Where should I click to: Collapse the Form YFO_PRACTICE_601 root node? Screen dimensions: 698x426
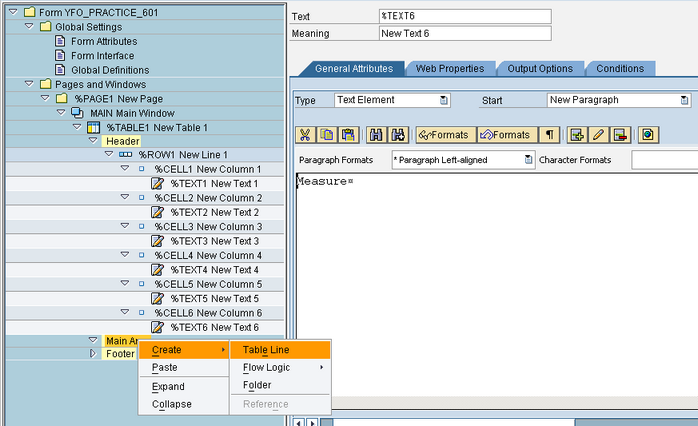coord(13,12)
